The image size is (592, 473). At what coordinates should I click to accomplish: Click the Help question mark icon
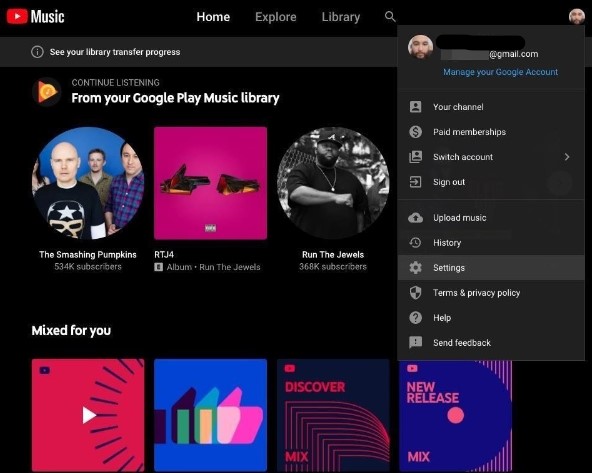415,317
